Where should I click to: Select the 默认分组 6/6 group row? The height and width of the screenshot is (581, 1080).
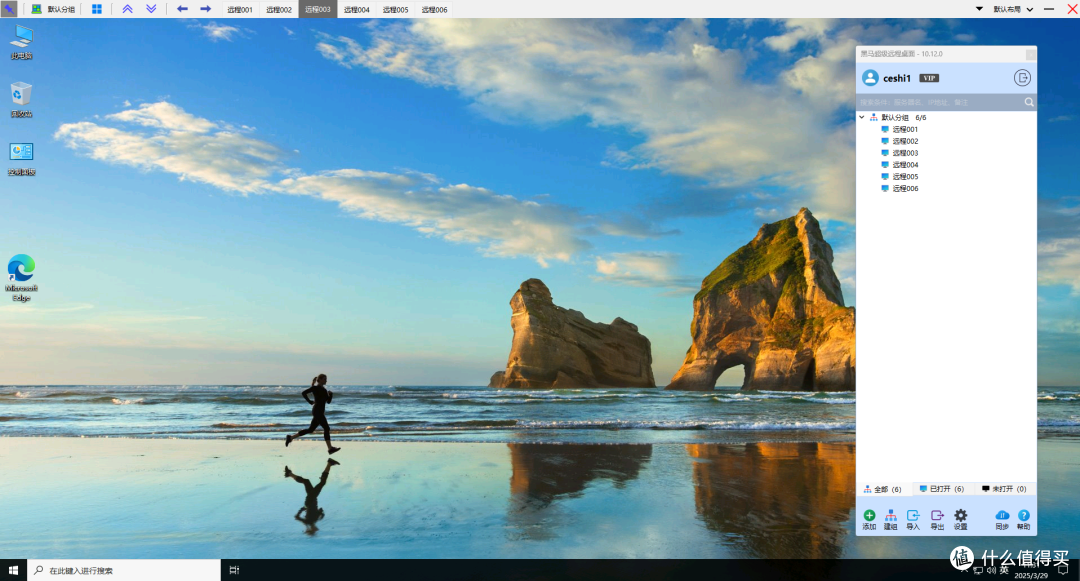[x=946, y=118]
